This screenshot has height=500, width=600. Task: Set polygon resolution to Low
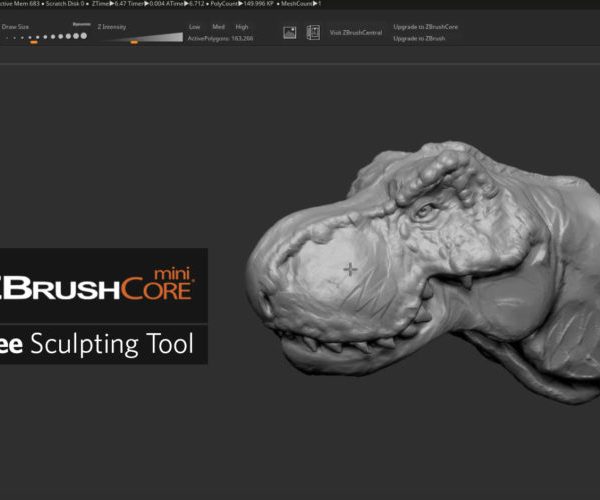pyautogui.click(x=195, y=26)
